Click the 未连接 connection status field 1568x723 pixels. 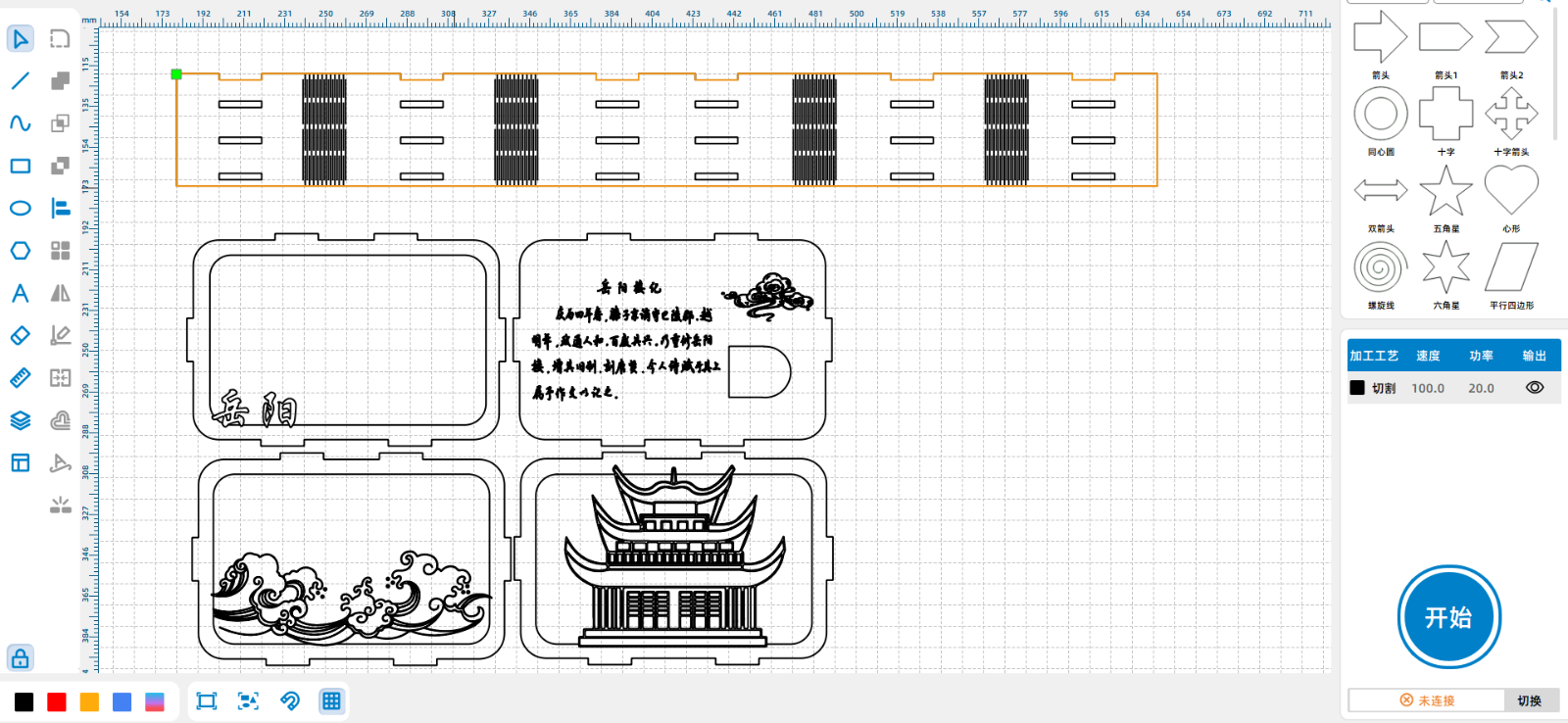(1427, 700)
